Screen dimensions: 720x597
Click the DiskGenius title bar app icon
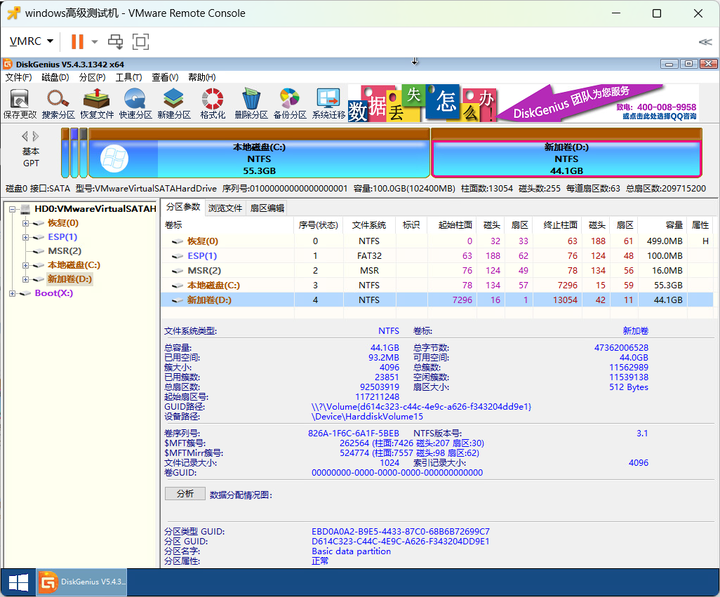(x=7, y=64)
